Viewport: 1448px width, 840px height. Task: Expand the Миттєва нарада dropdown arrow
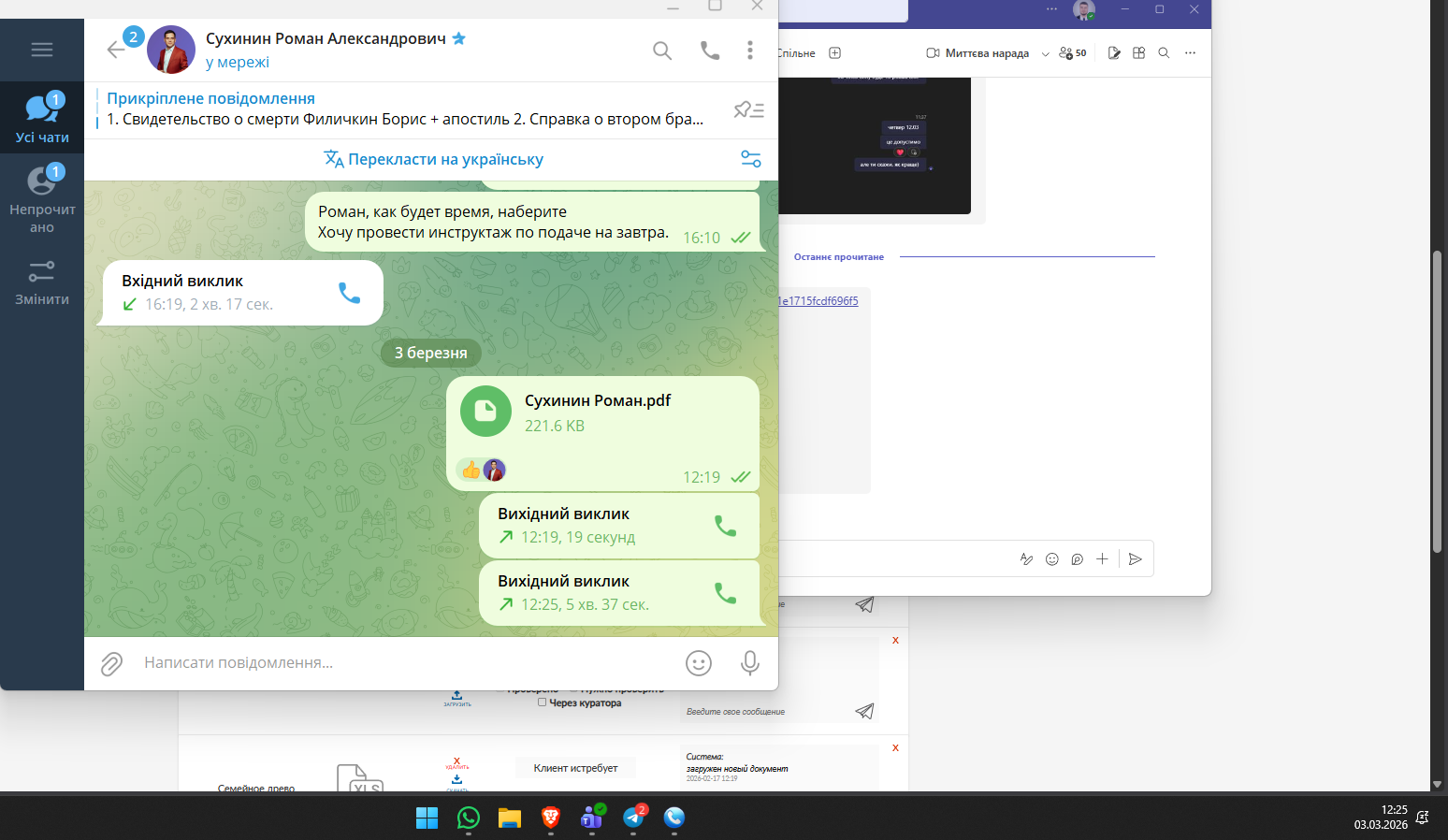[1046, 54]
